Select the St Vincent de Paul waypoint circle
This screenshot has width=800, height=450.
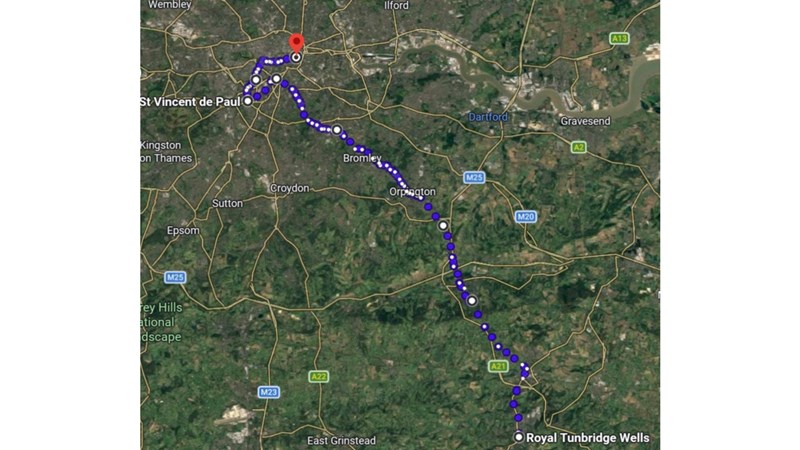247,101
